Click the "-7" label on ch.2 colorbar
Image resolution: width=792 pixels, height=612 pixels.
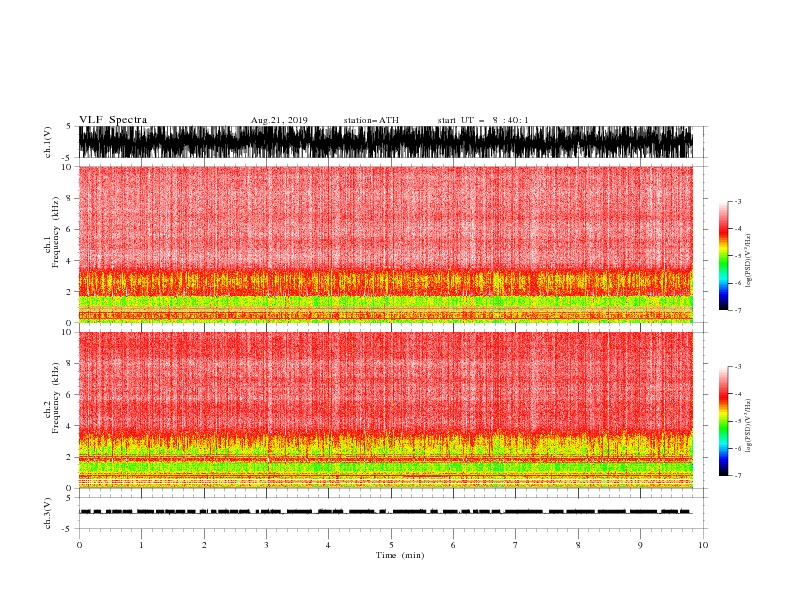tap(738, 476)
